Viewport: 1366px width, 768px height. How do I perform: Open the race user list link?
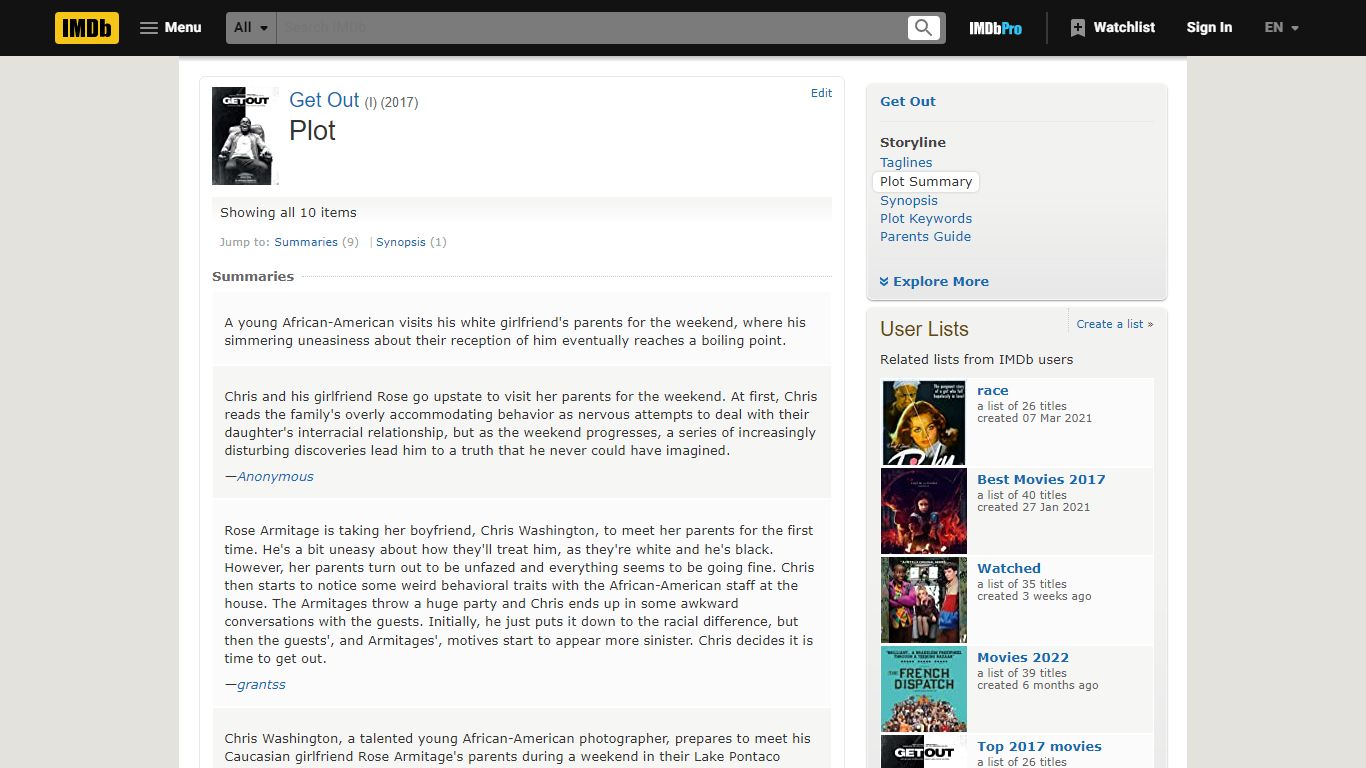pos(993,391)
